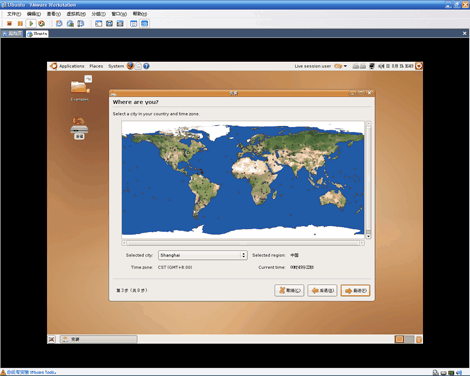Image resolution: width=470 pixels, height=376 pixels.
Task: Open the Examples folder on the desktop
Action: (x=80, y=88)
